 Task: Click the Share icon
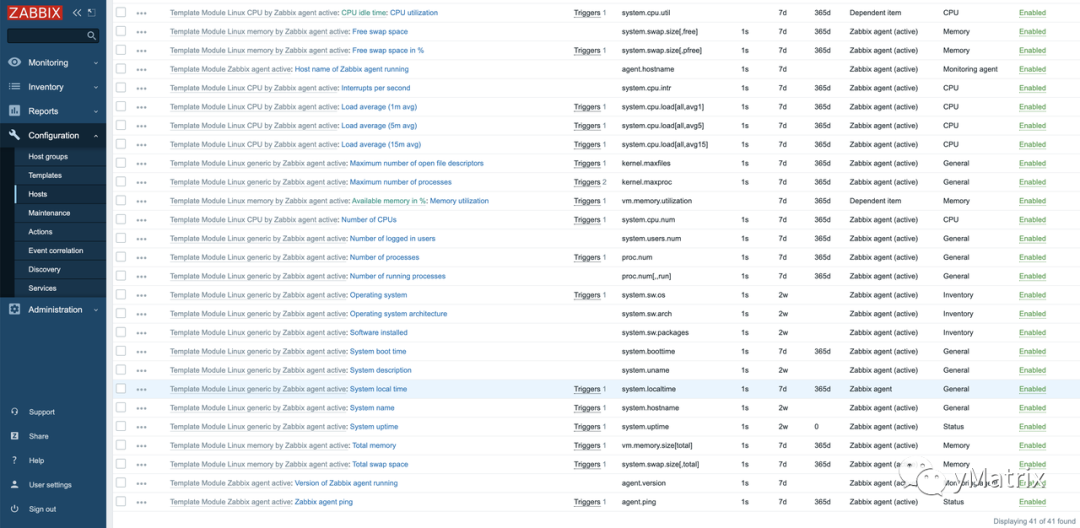(x=14, y=436)
